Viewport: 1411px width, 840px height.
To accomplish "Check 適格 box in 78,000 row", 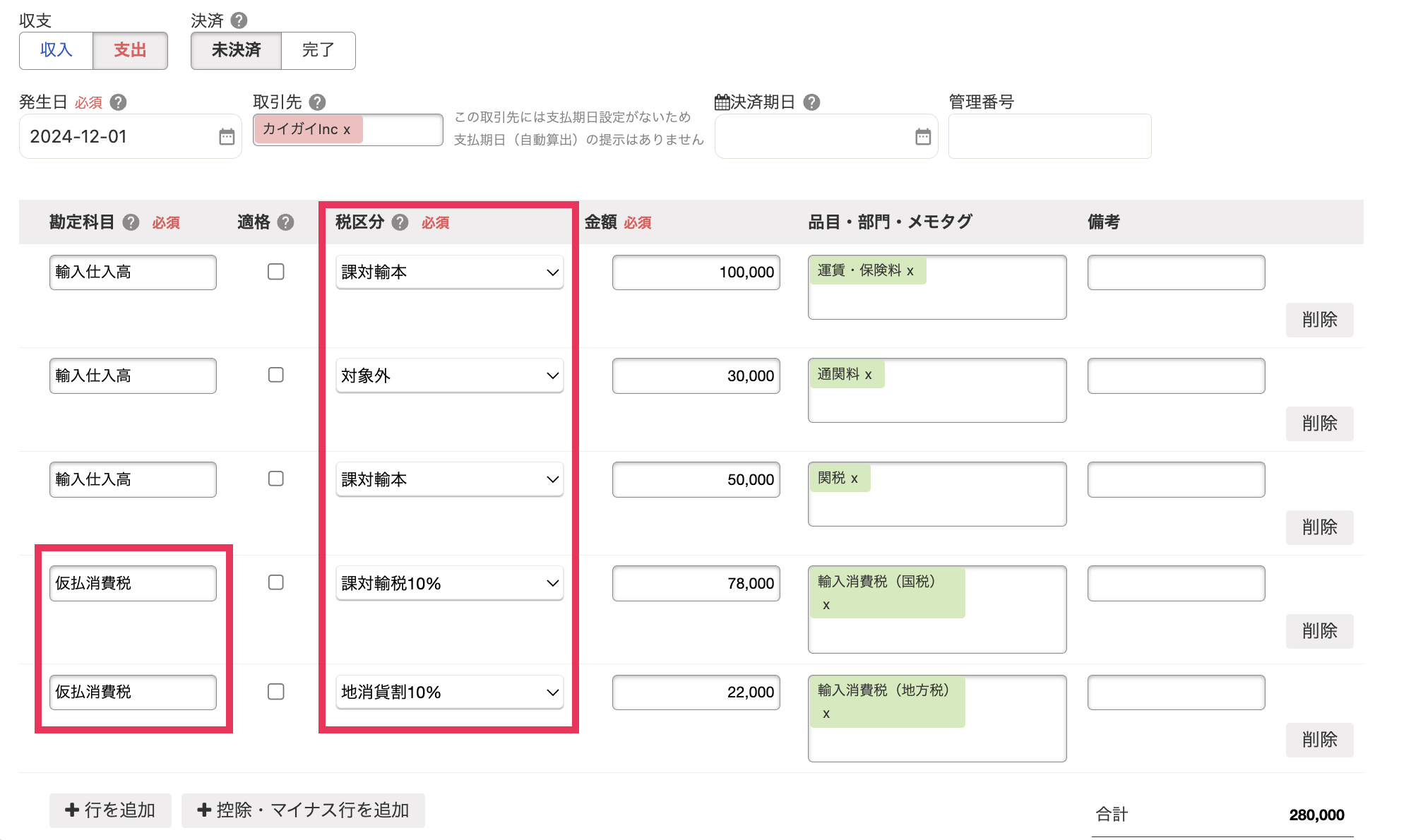I will [276, 582].
